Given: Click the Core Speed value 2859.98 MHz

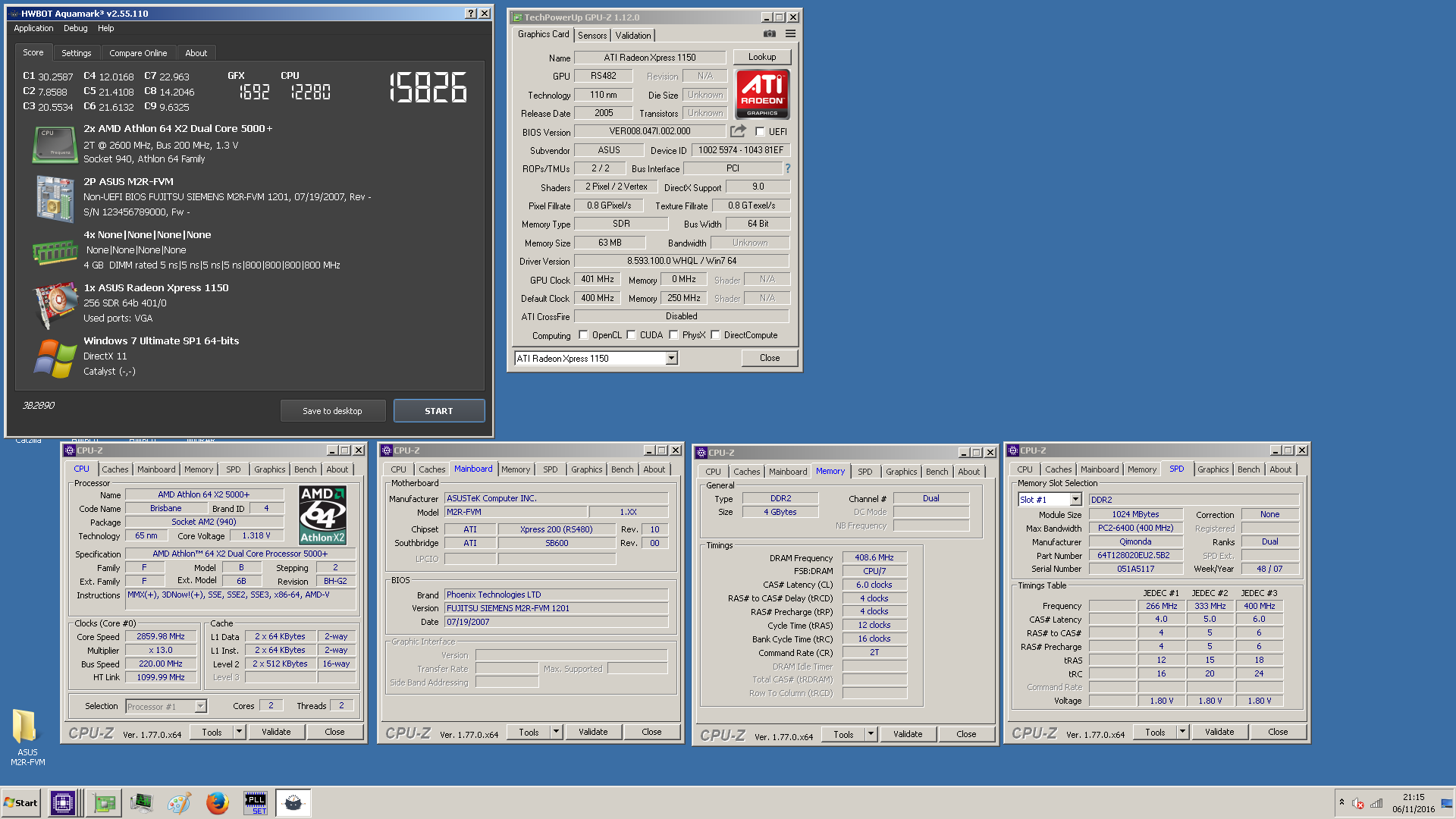Looking at the screenshot, I should pos(161,637).
